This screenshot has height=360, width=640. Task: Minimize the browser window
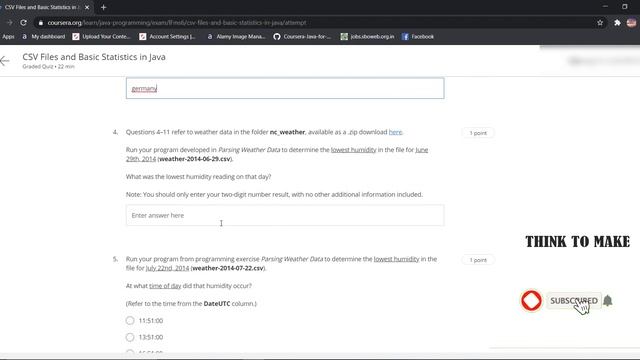(605, 7)
